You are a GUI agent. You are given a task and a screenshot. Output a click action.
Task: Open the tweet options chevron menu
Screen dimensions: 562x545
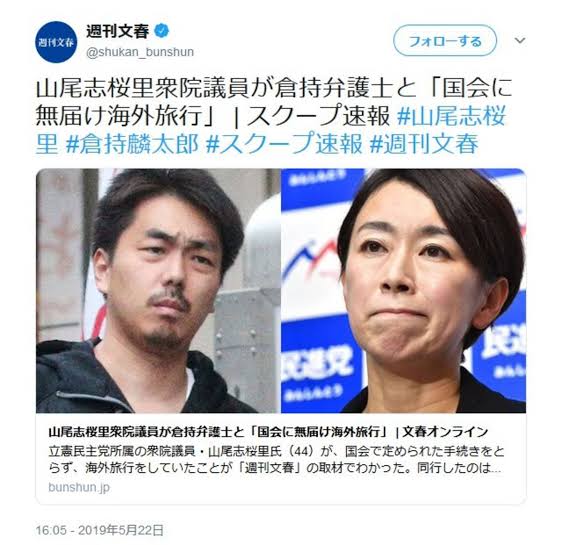click(520, 40)
